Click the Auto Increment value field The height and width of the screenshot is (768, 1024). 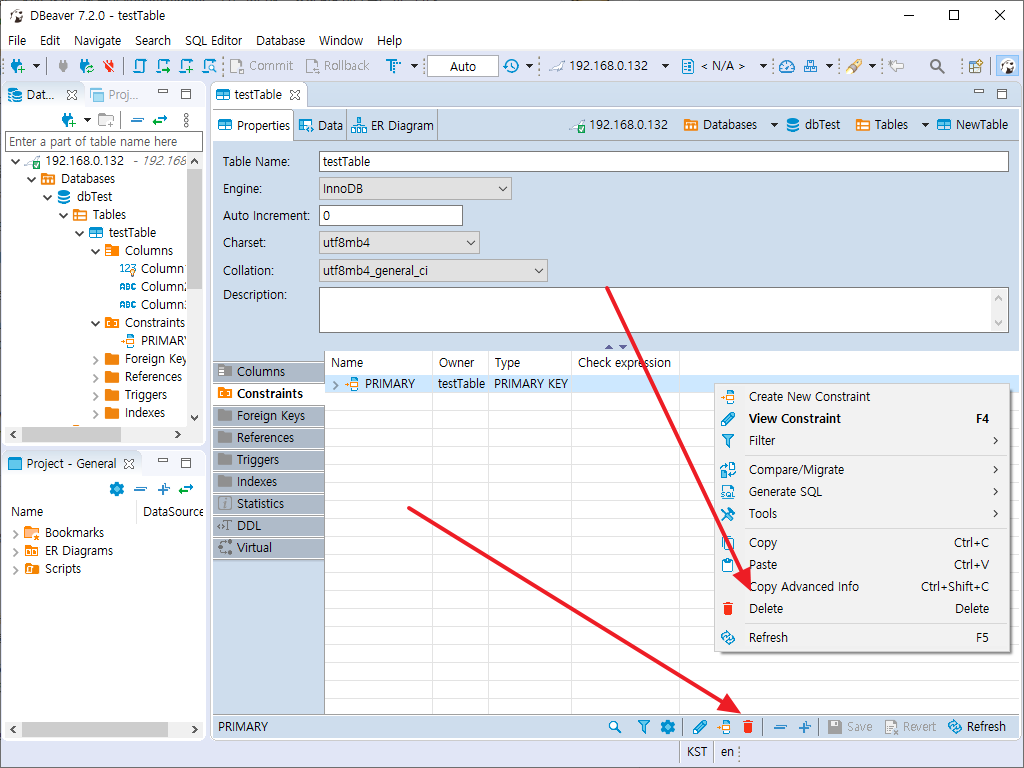pyautogui.click(x=391, y=216)
